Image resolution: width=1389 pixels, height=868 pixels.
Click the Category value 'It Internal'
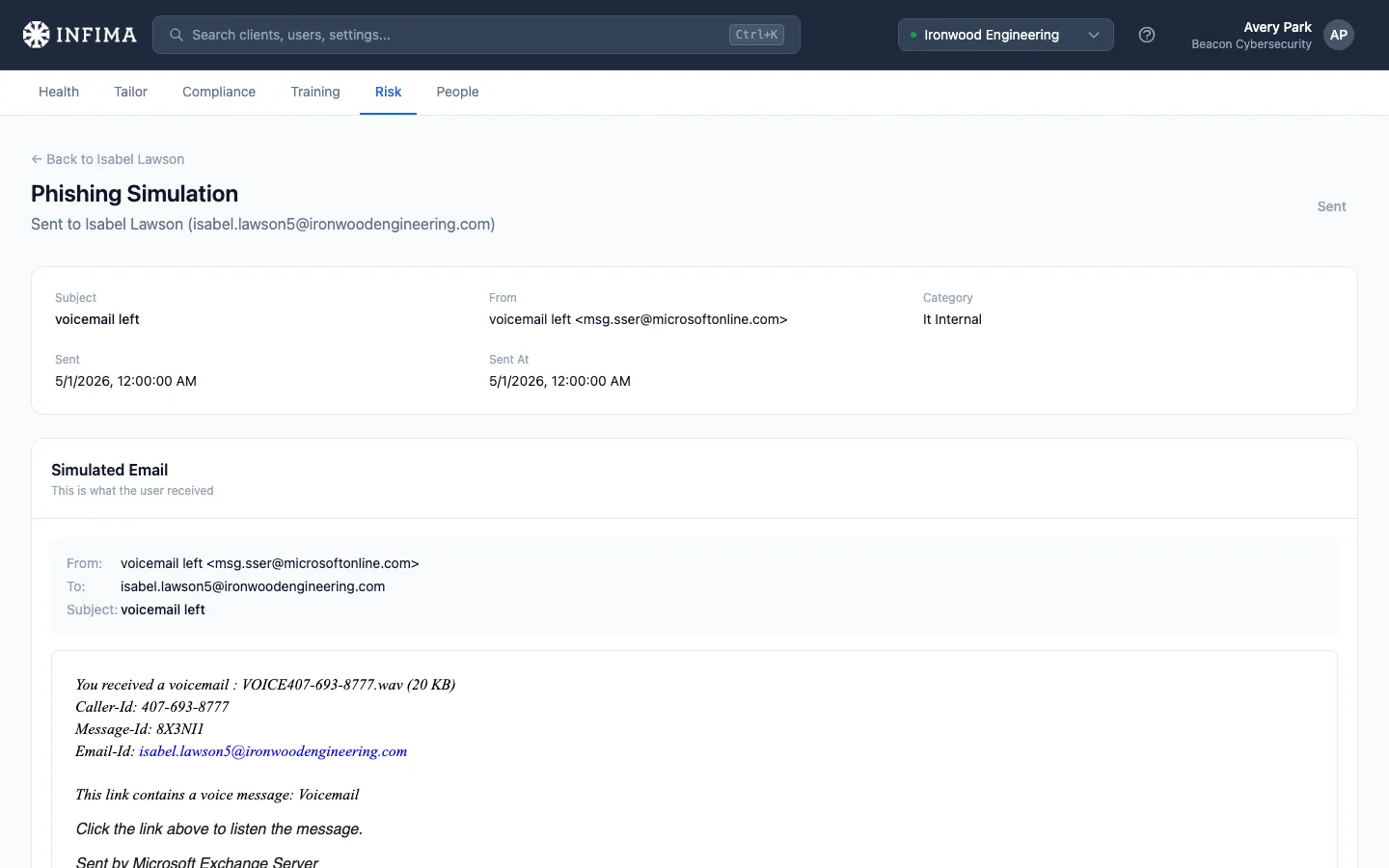tap(952, 319)
